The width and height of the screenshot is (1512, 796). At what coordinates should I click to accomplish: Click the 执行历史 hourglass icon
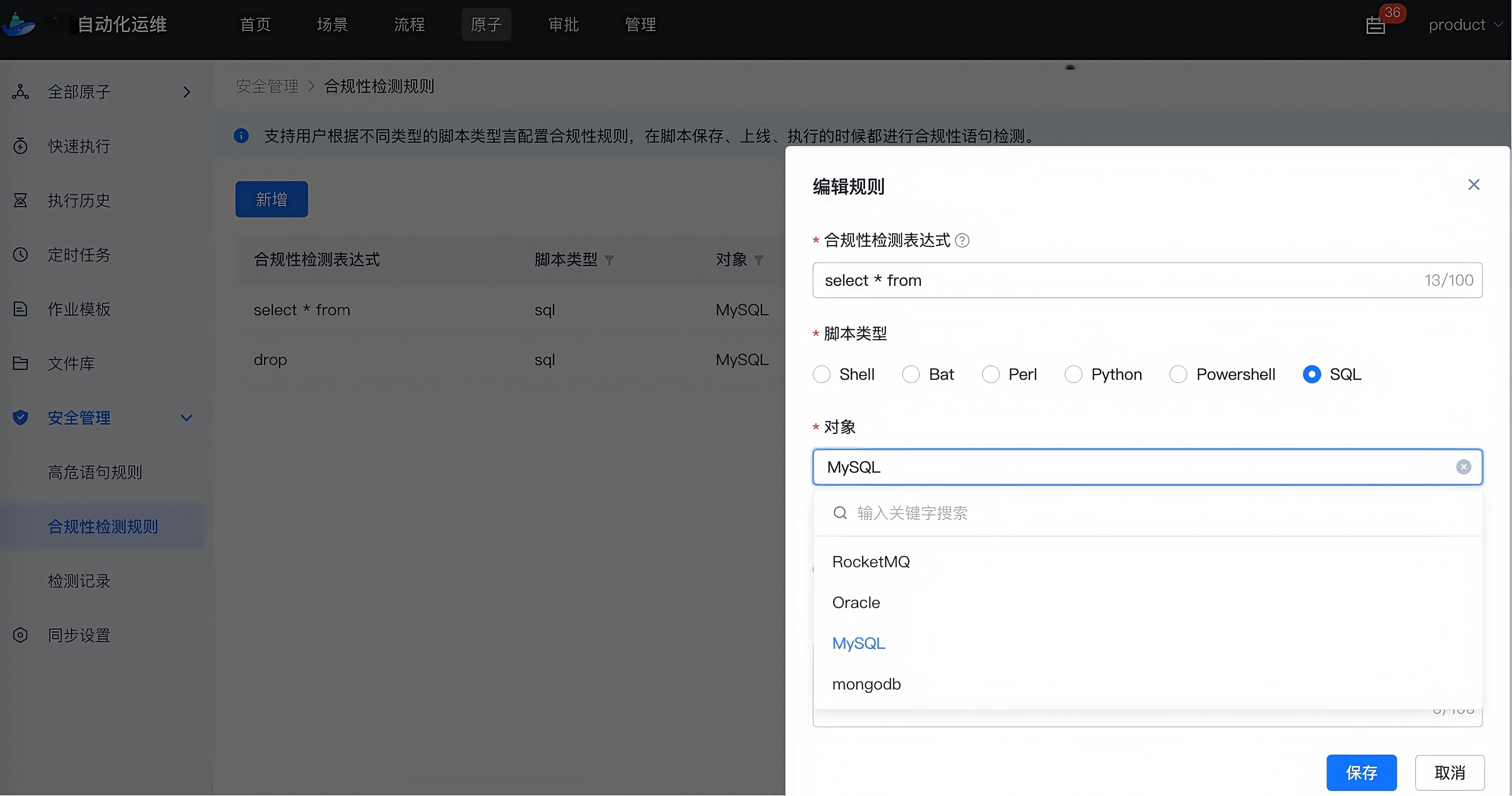click(21, 201)
